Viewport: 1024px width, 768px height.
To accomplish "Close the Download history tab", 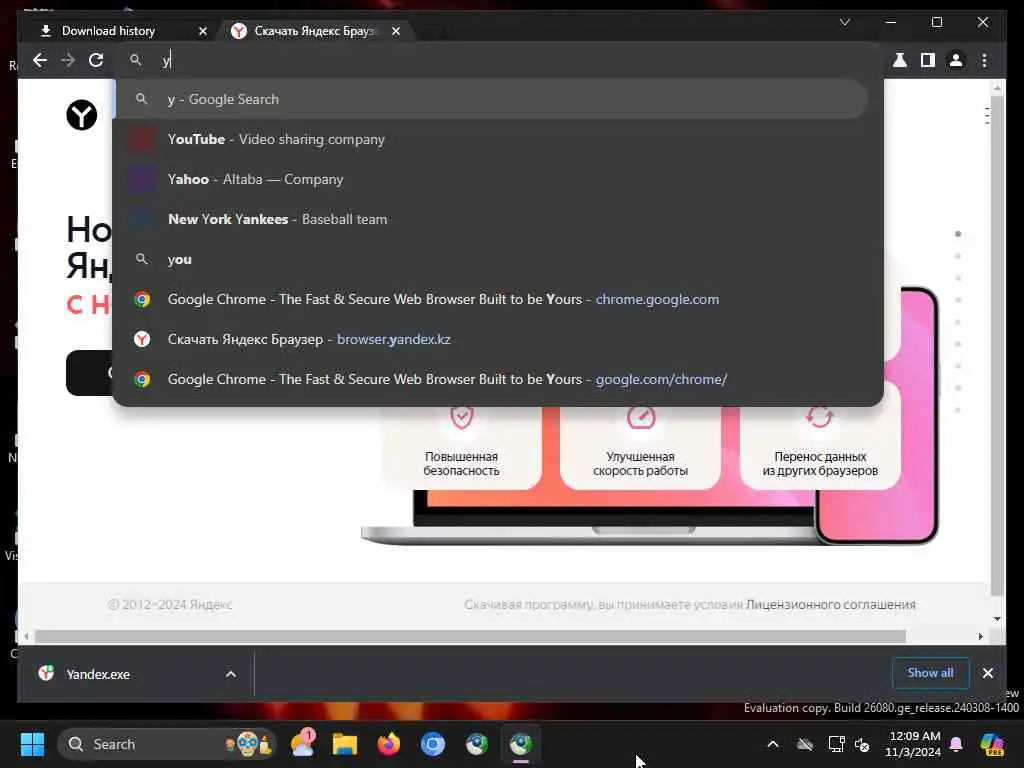I will click(203, 31).
